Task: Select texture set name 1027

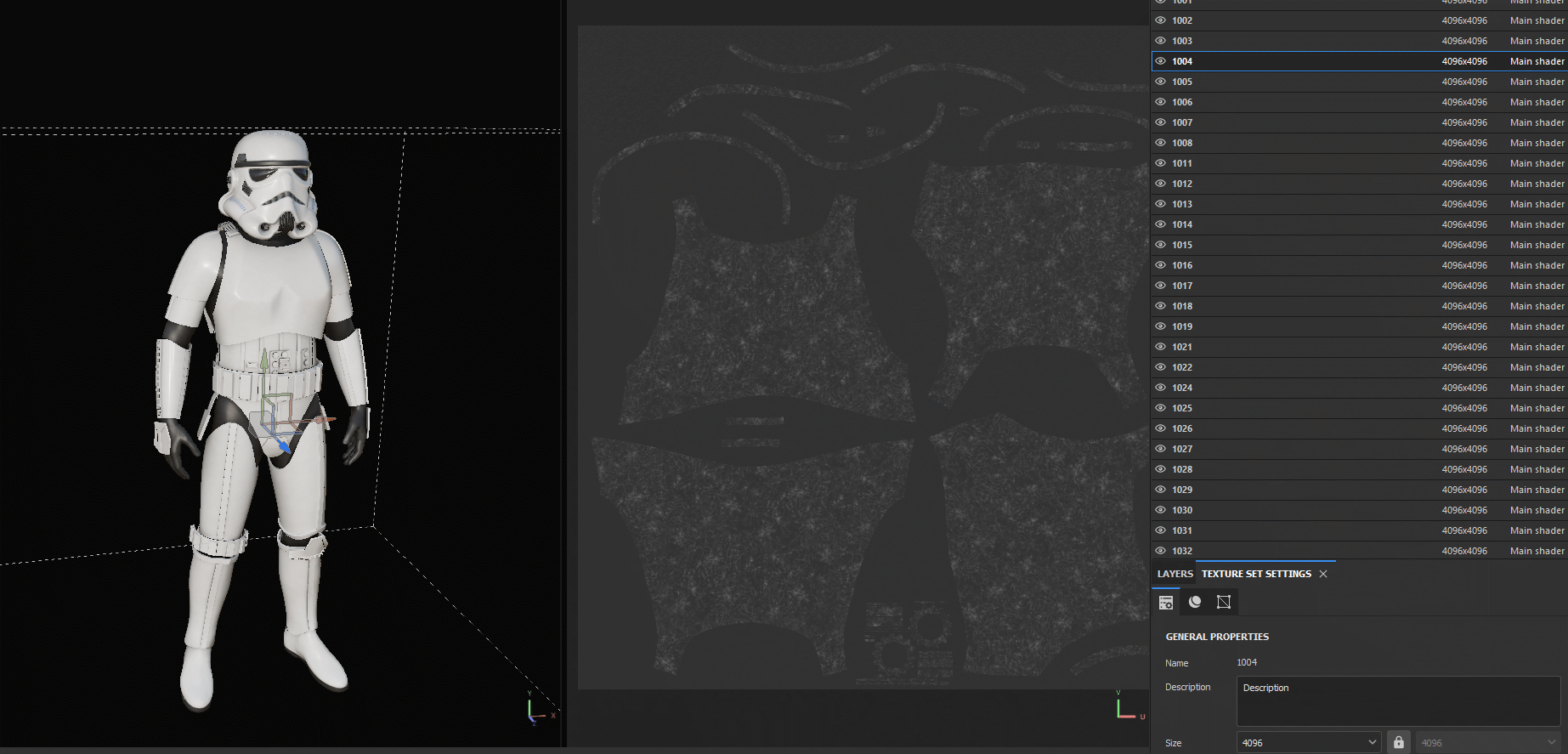Action: tap(1182, 449)
